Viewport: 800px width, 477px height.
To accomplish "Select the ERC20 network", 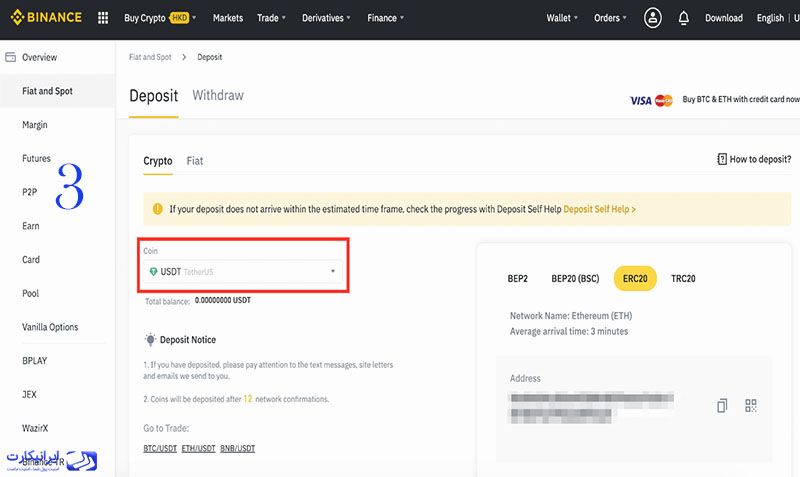I will click(x=635, y=279).
